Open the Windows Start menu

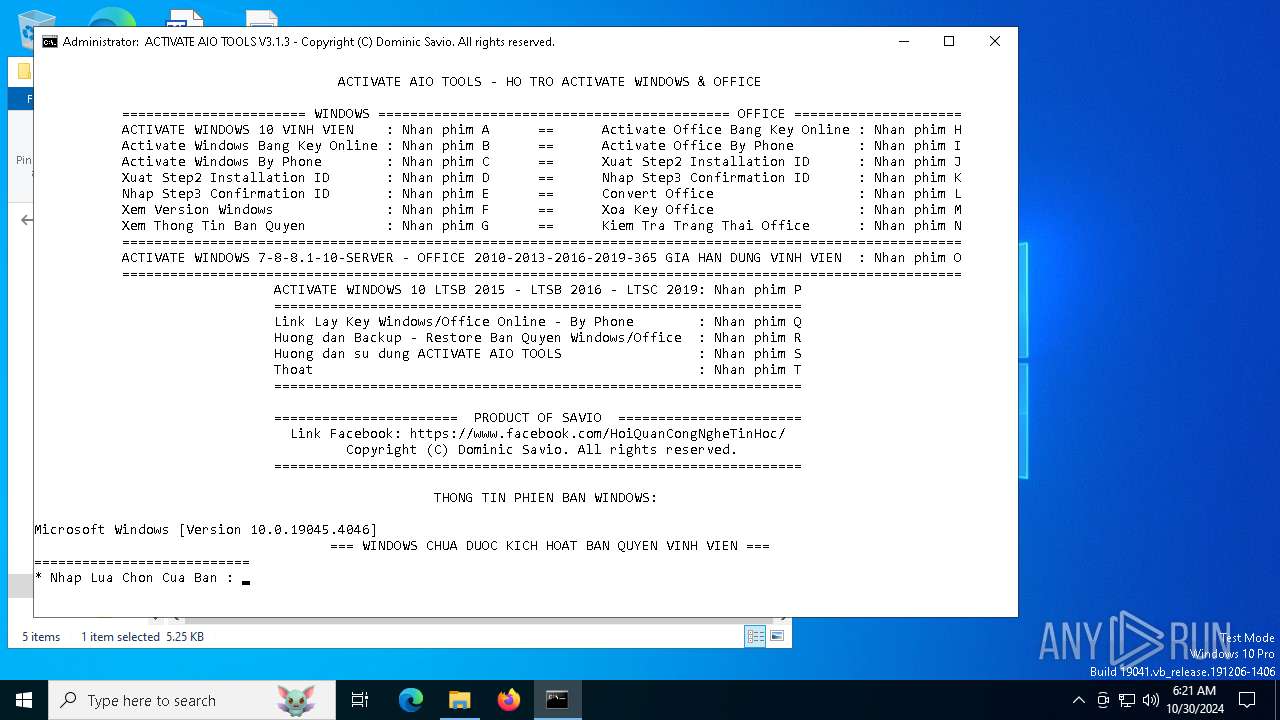point(23,700)
